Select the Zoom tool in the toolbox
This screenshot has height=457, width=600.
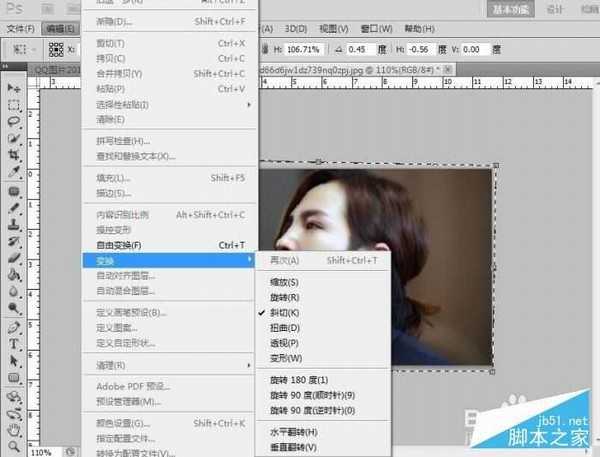coord(14,446)
